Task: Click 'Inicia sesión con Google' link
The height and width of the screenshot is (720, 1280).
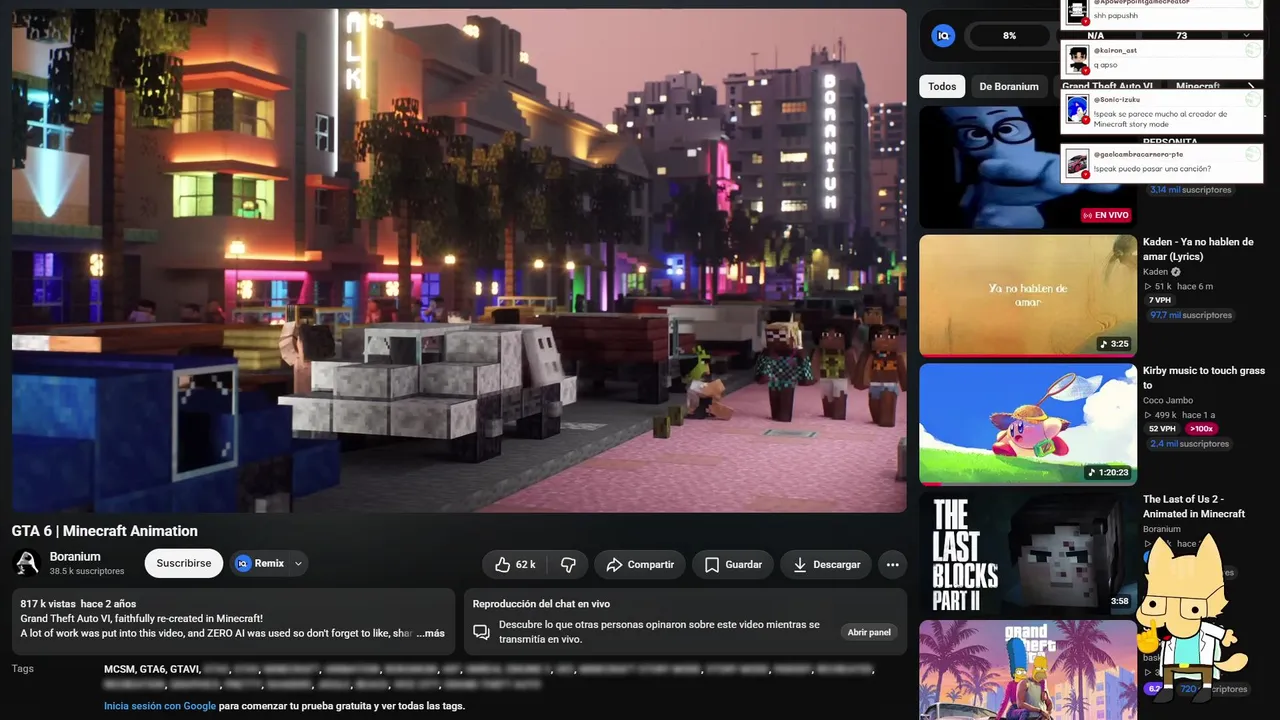Action: tap(160, 706)
